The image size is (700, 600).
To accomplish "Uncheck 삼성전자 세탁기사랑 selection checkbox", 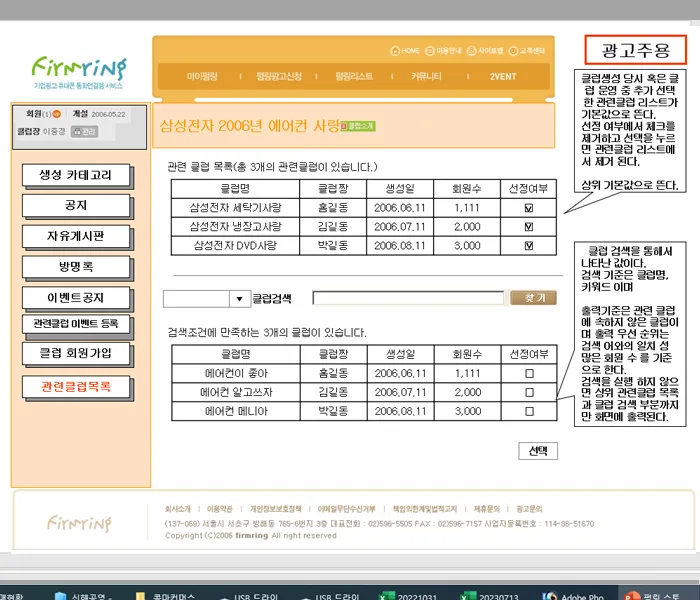I will point(529,208).
